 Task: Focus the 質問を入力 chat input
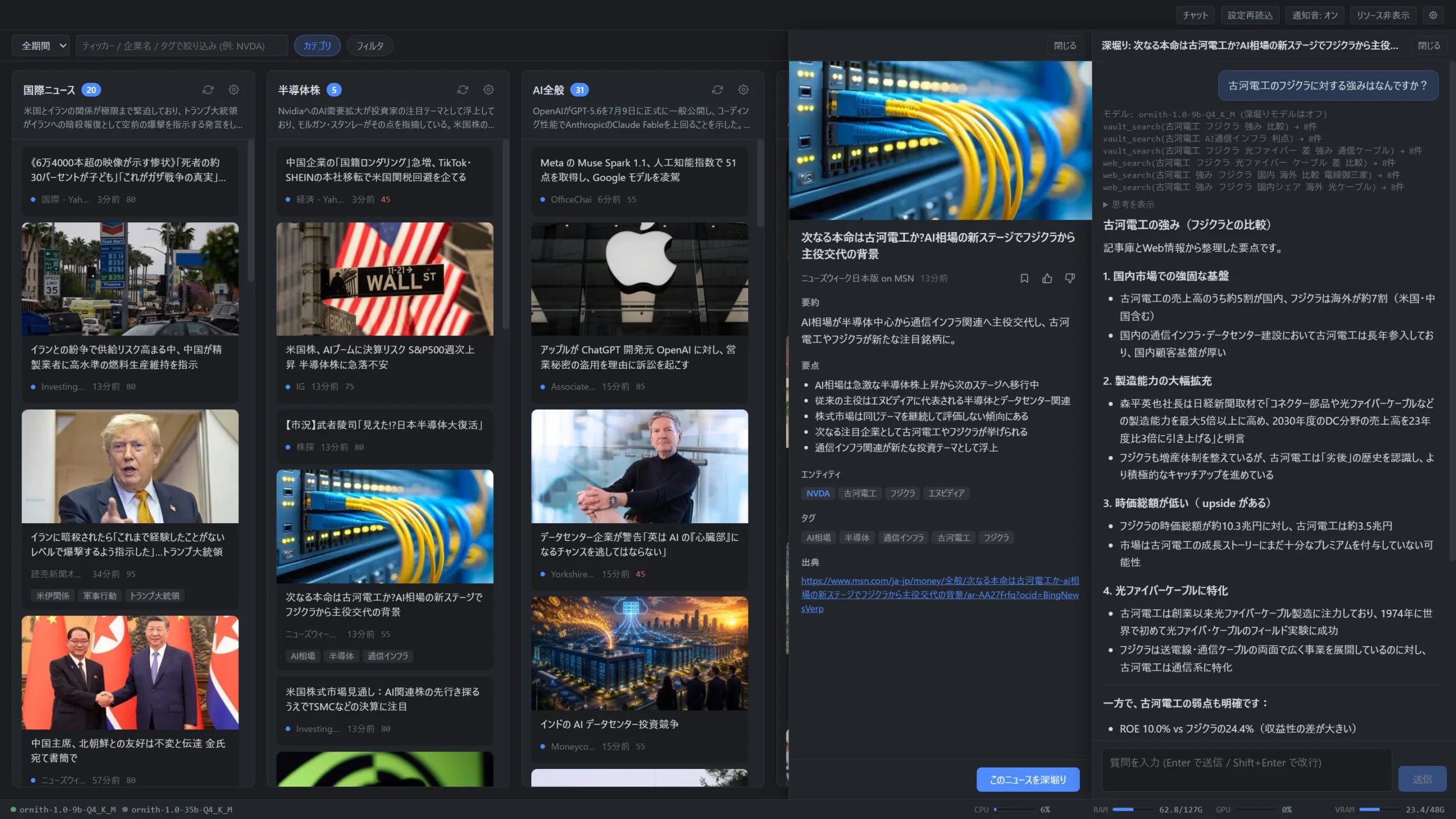(x=1246, y=770)
